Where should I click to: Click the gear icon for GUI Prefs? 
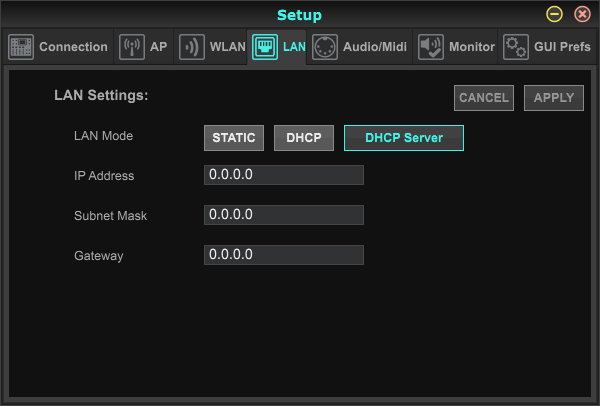(516, 47)
